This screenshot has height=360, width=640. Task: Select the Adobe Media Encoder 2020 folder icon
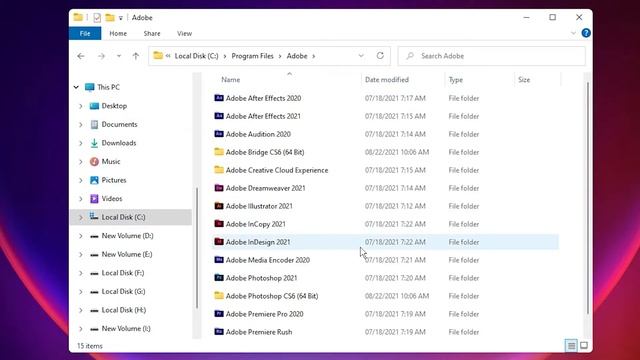click(219, 260)
